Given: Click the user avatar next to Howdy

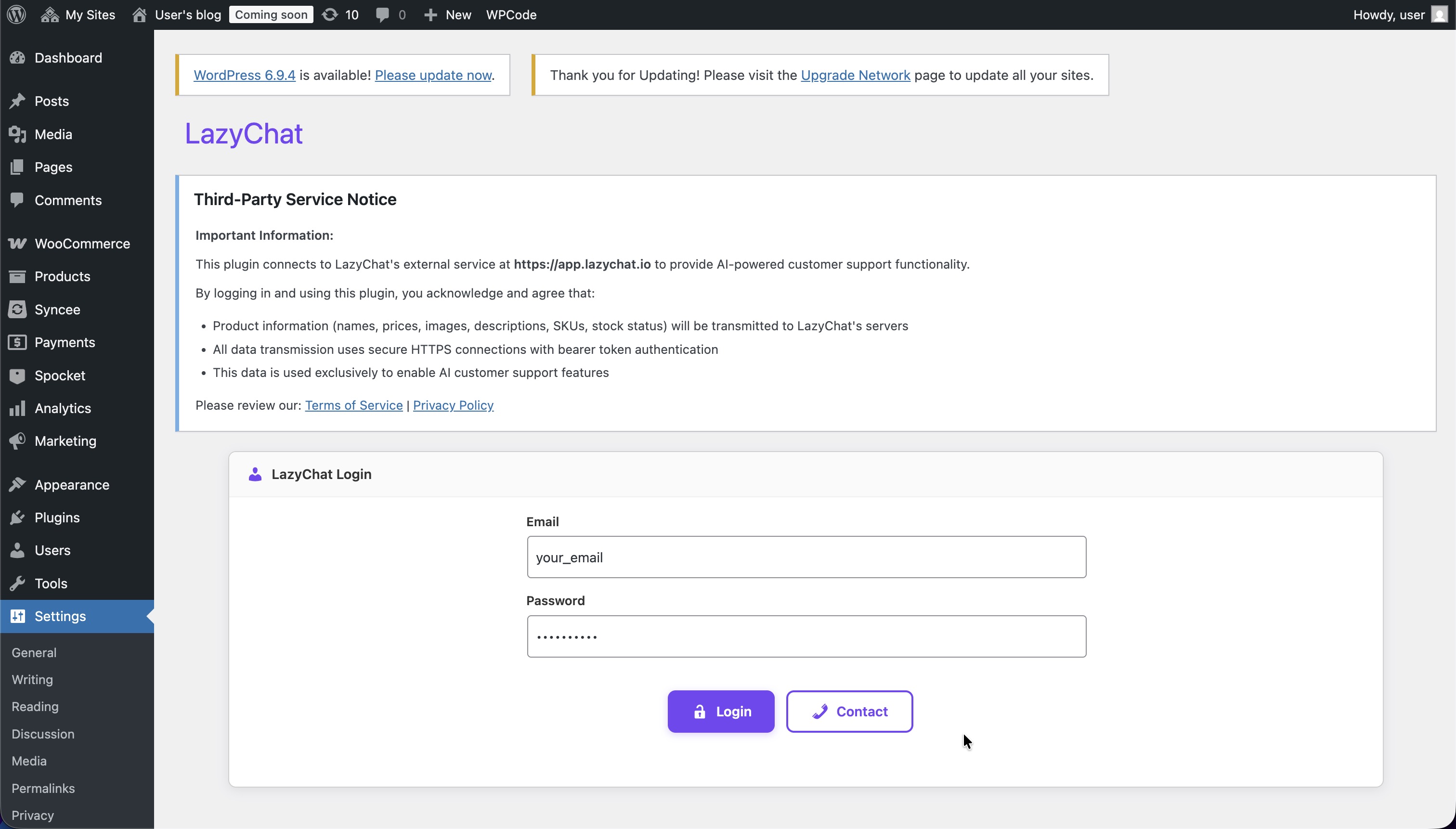Looking at the screenshot, I should pyautogui.click(x=1439, y=14).
